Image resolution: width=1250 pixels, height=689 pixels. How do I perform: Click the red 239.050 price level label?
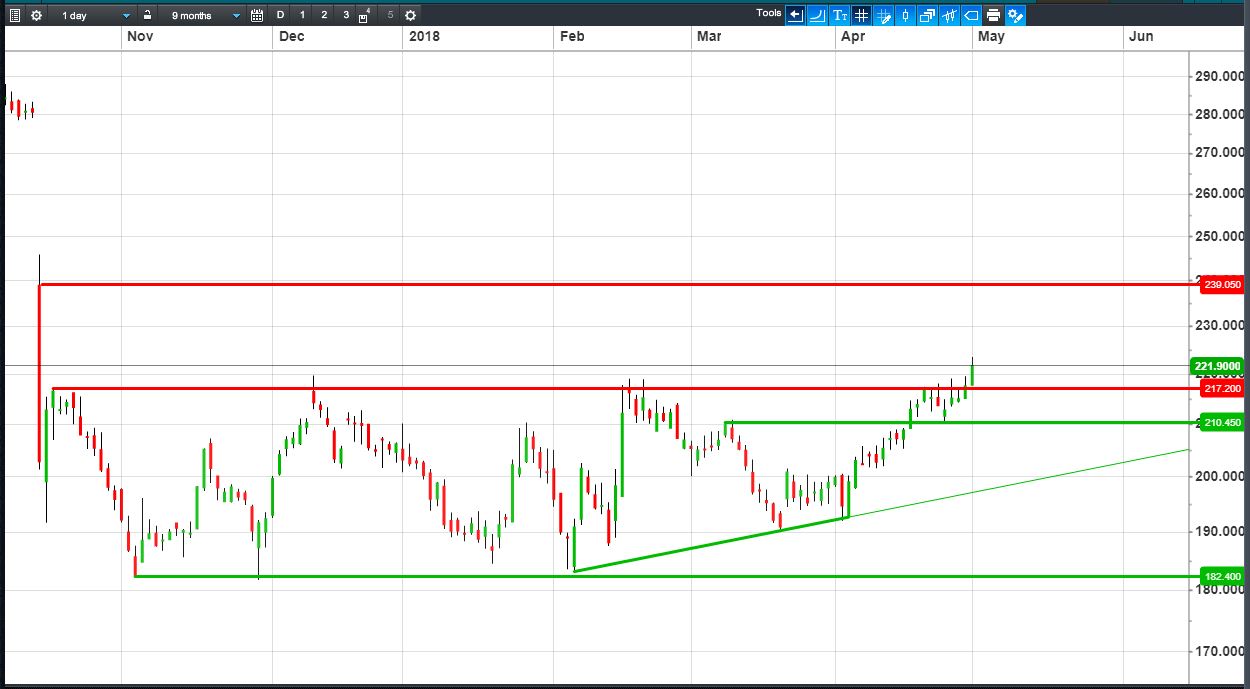1223,285
